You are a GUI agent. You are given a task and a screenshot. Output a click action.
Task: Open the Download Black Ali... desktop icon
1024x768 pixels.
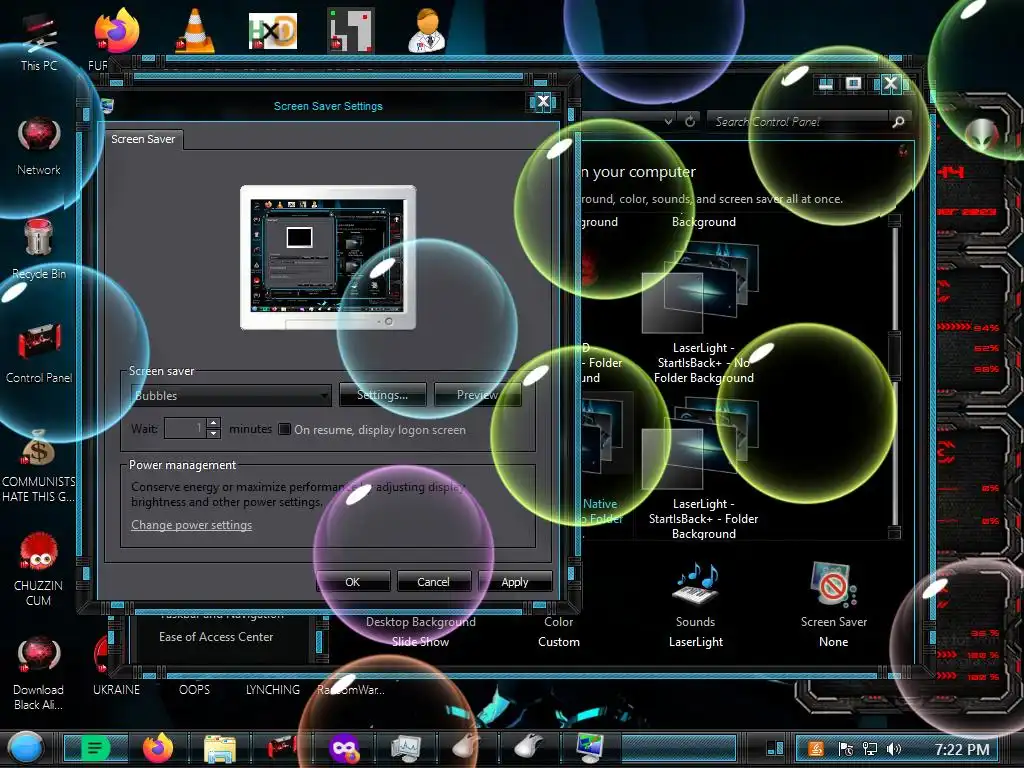[x=39, y=674]
